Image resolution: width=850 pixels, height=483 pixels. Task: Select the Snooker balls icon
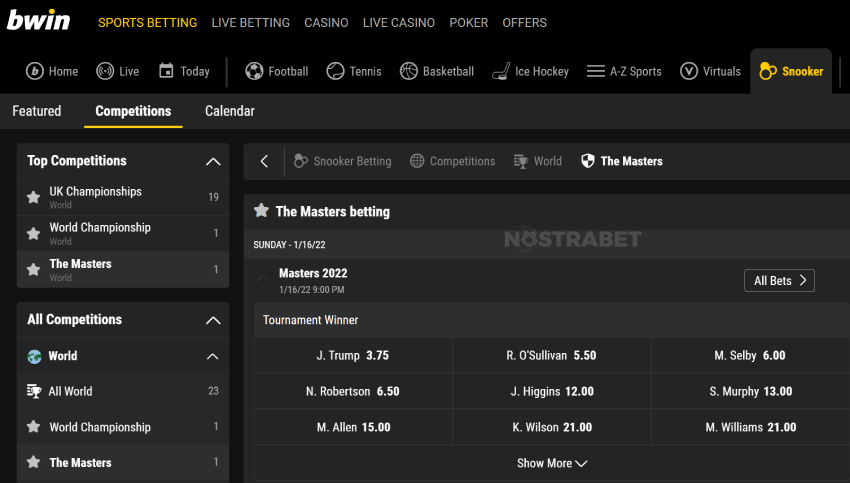click(x=768, y=71)
